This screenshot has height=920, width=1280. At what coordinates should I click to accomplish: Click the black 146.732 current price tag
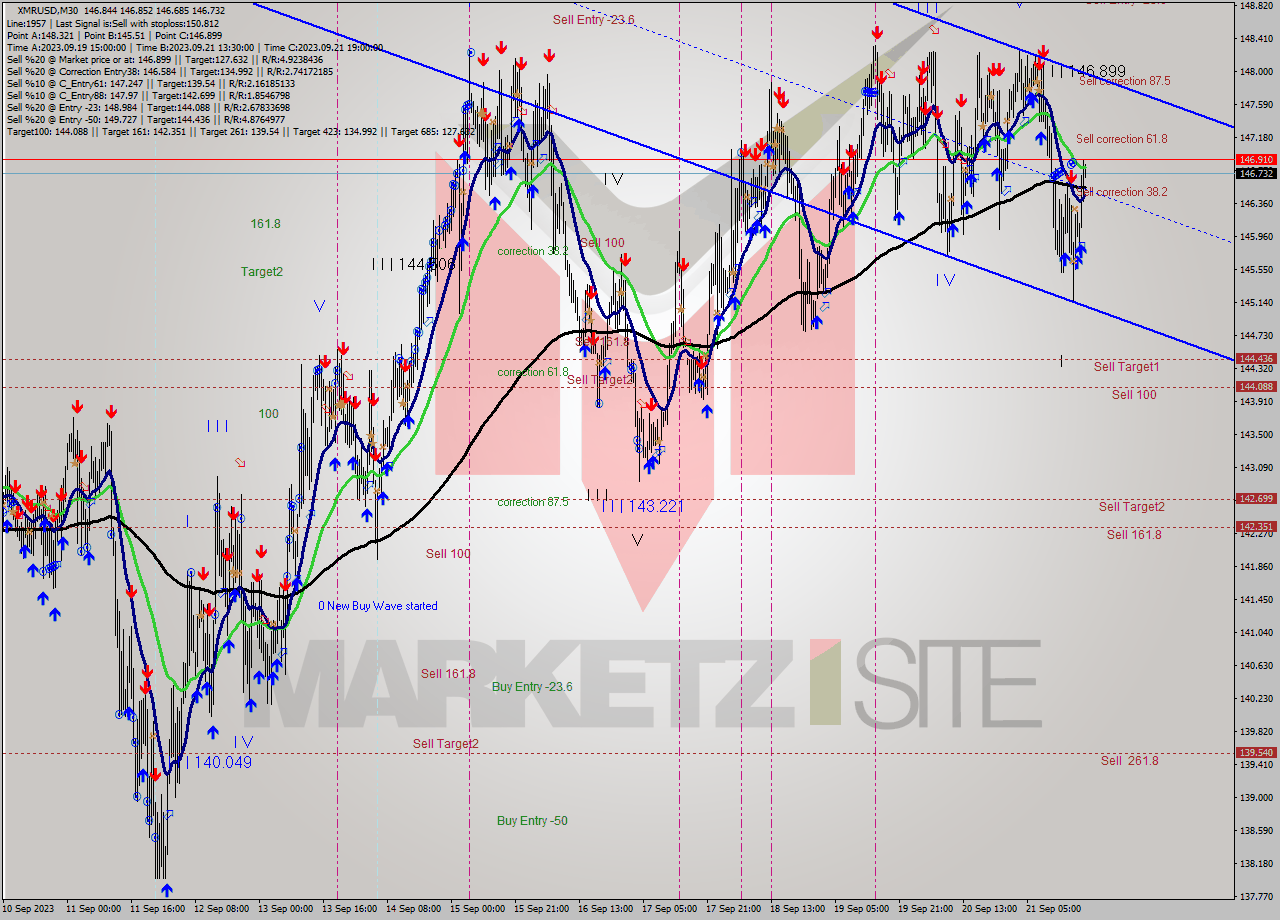tap(1256, 174)
